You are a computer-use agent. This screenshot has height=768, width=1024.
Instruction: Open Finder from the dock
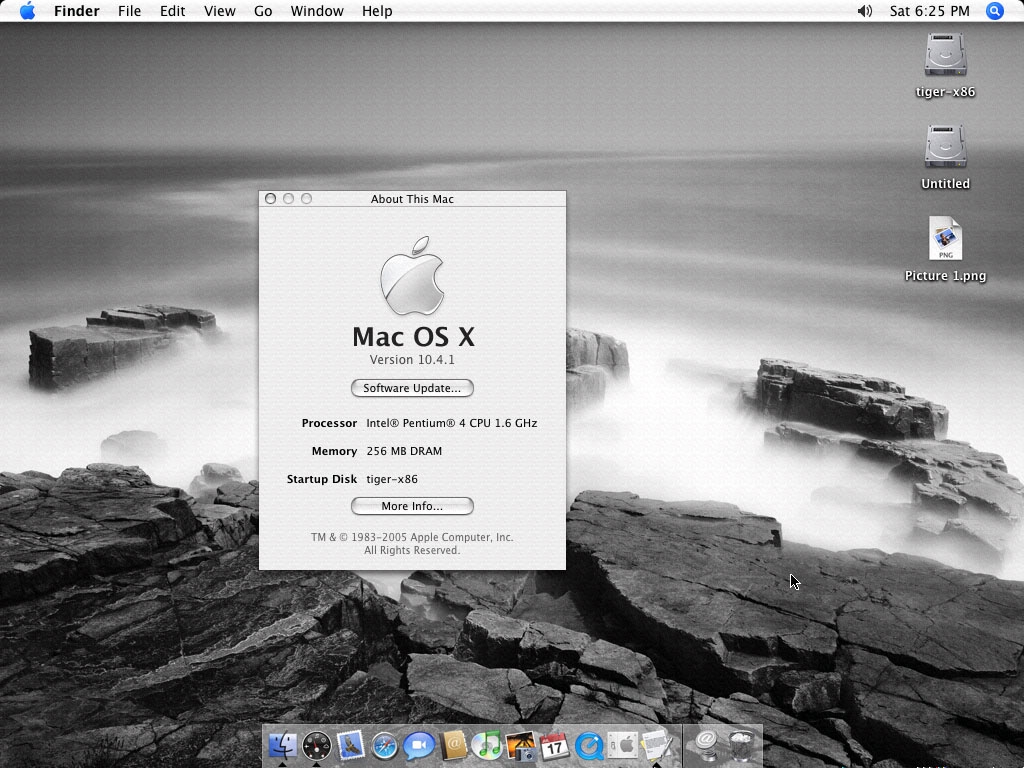[x=283, y=746]
